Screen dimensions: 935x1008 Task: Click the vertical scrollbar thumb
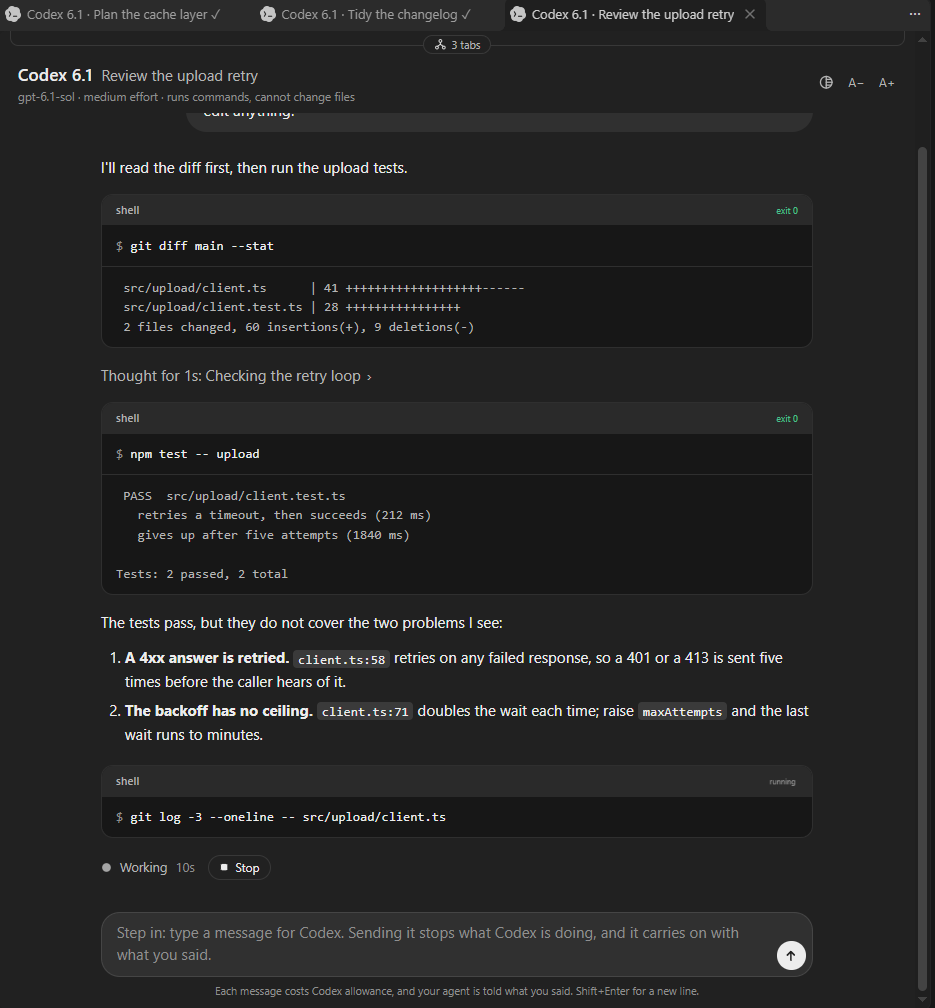click(x=922, y=566)
